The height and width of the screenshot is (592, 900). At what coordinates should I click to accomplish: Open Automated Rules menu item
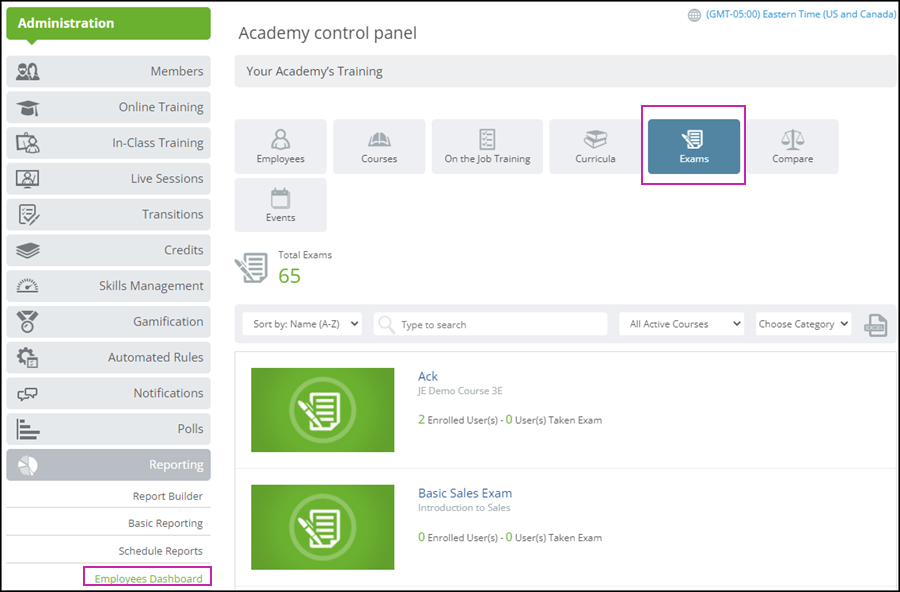click(x=108, y=357)
